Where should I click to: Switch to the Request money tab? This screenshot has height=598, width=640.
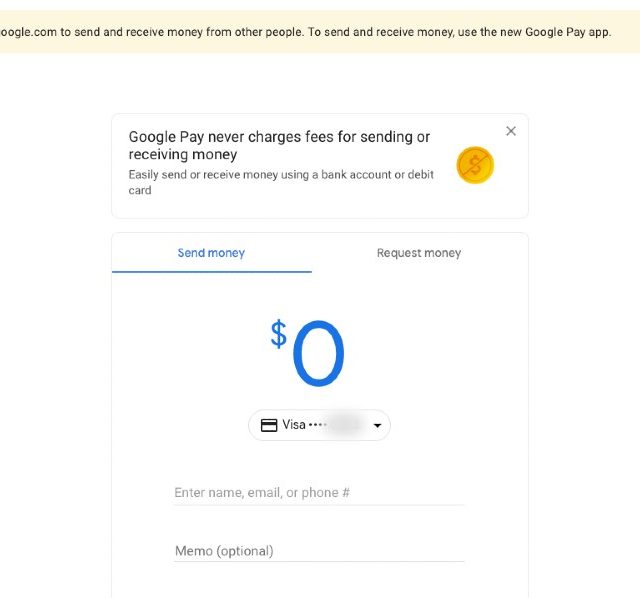pos(419,253)
